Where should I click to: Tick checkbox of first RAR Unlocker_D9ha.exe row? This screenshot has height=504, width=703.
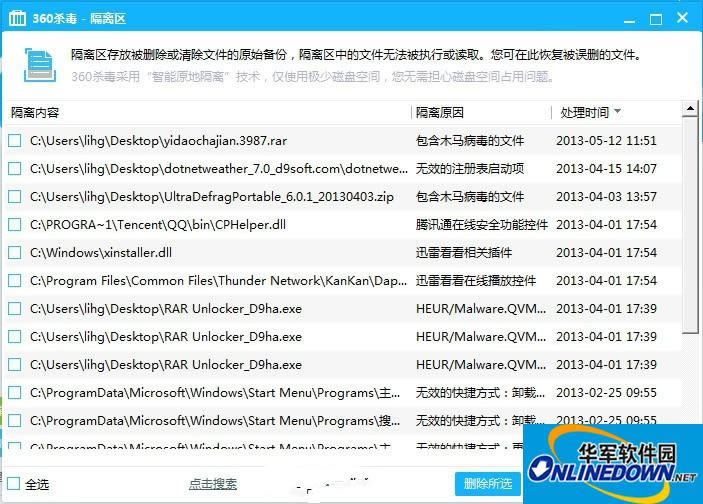(x=14, y=308)
